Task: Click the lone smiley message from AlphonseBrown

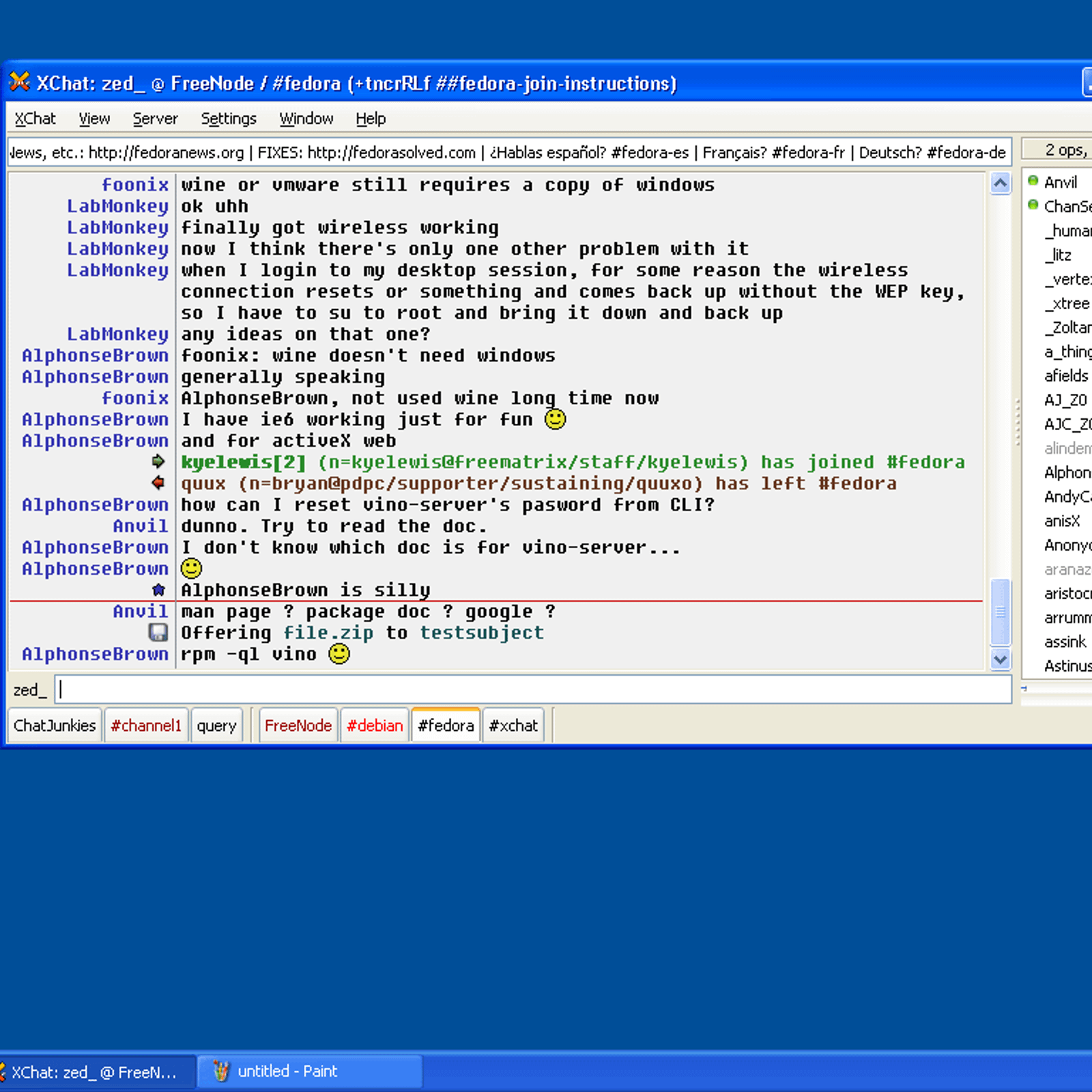Action: pyautogui.click(x=191, y=568)
